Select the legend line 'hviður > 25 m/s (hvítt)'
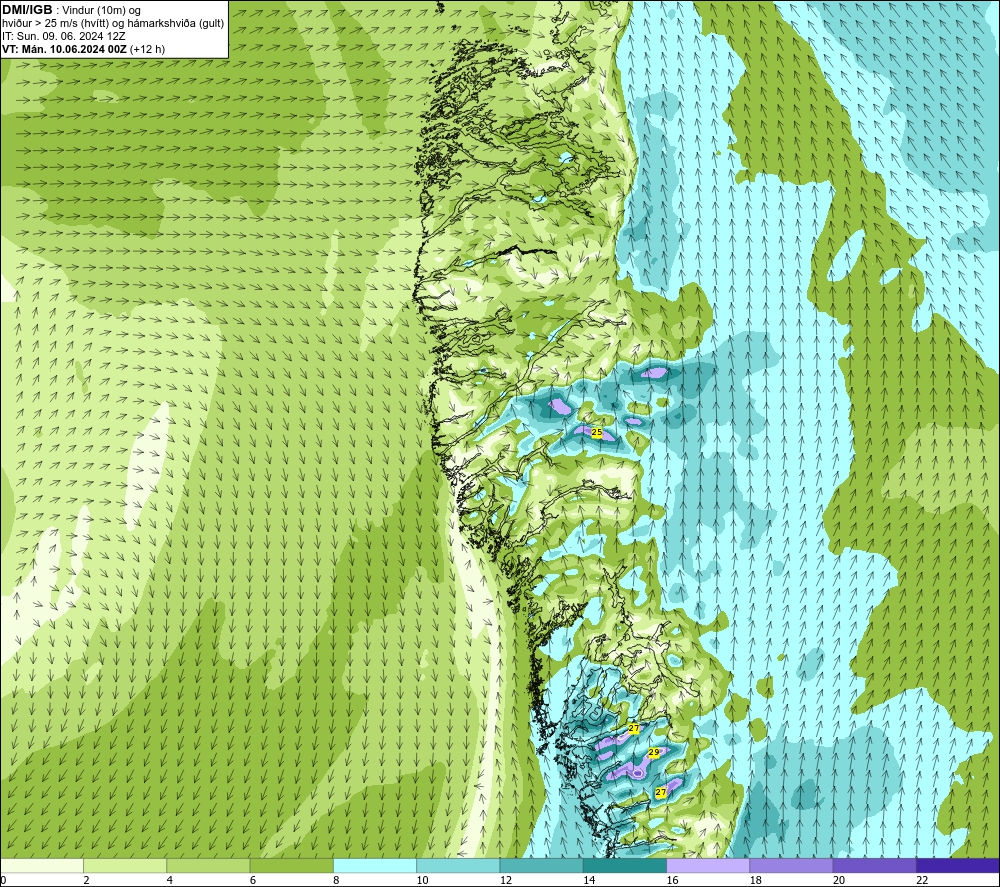 tap(55, 23)
